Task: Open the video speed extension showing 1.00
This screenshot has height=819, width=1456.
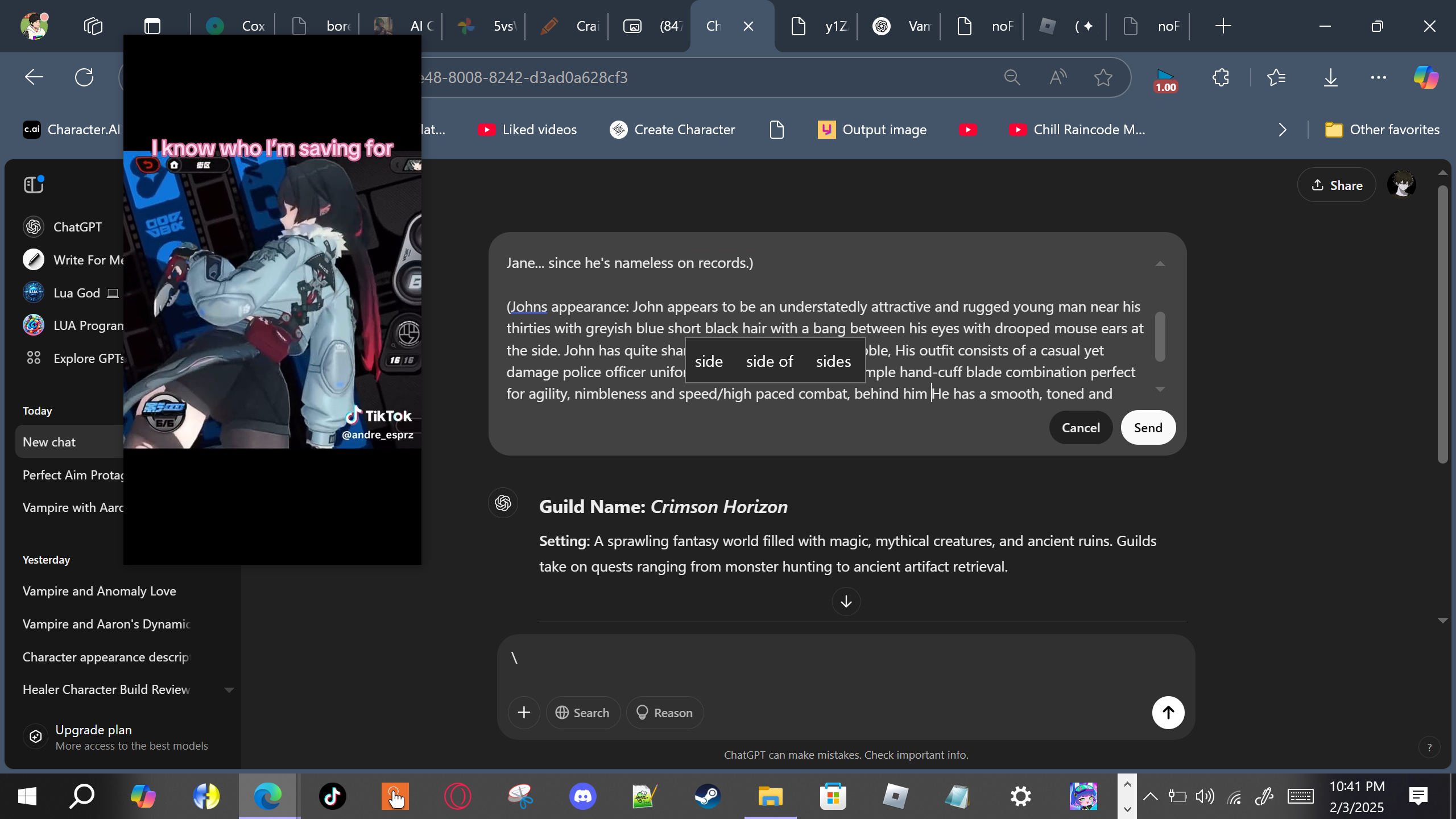Action: coord(1165,81)
